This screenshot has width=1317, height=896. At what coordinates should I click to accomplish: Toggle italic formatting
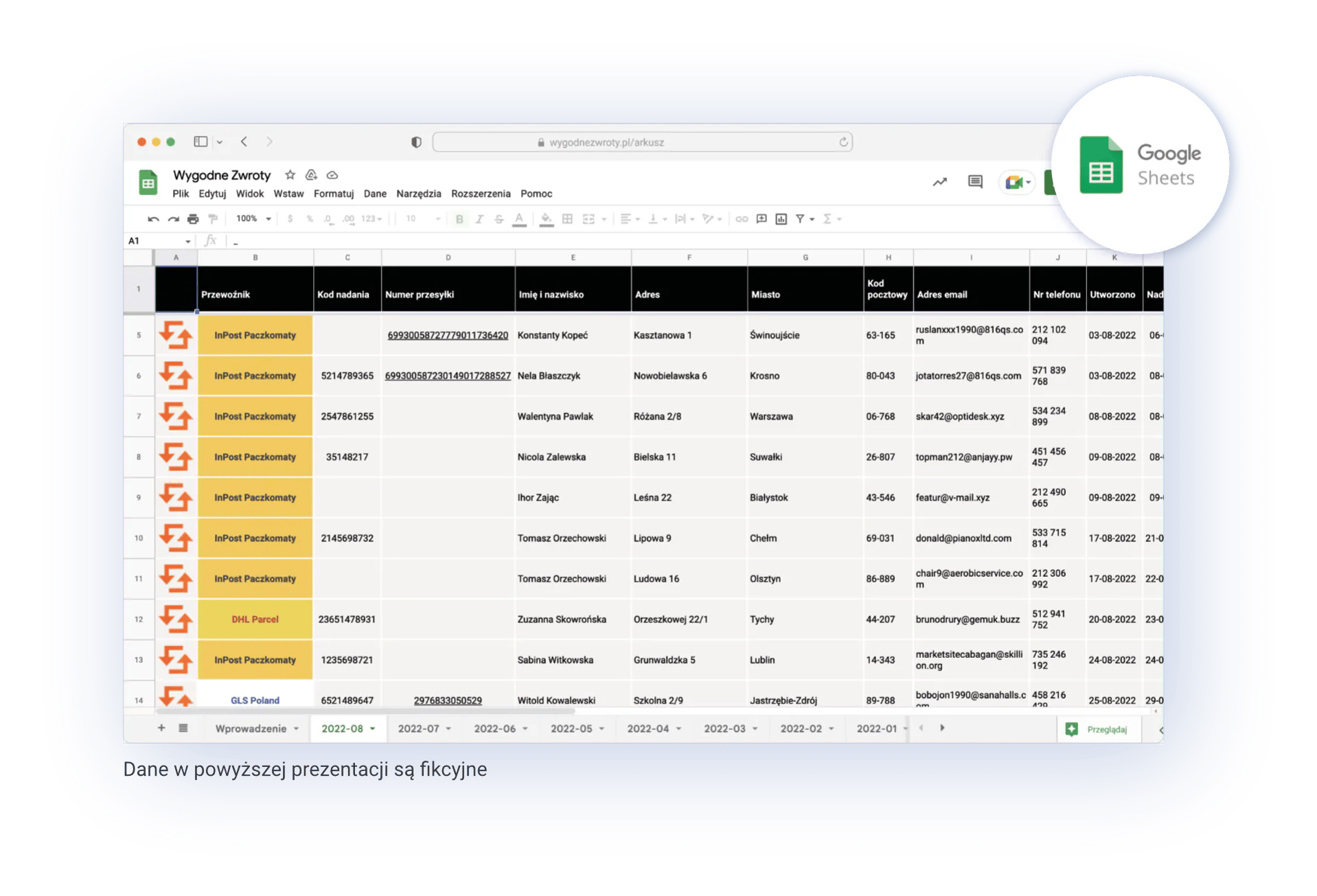[x=479, y=219]
